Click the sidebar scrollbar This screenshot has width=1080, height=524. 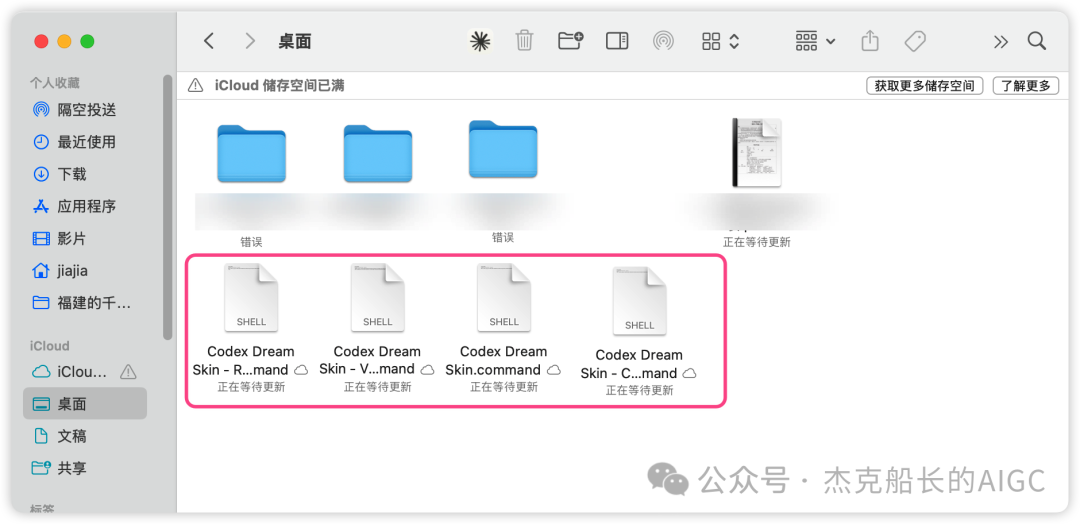(167, 207)
